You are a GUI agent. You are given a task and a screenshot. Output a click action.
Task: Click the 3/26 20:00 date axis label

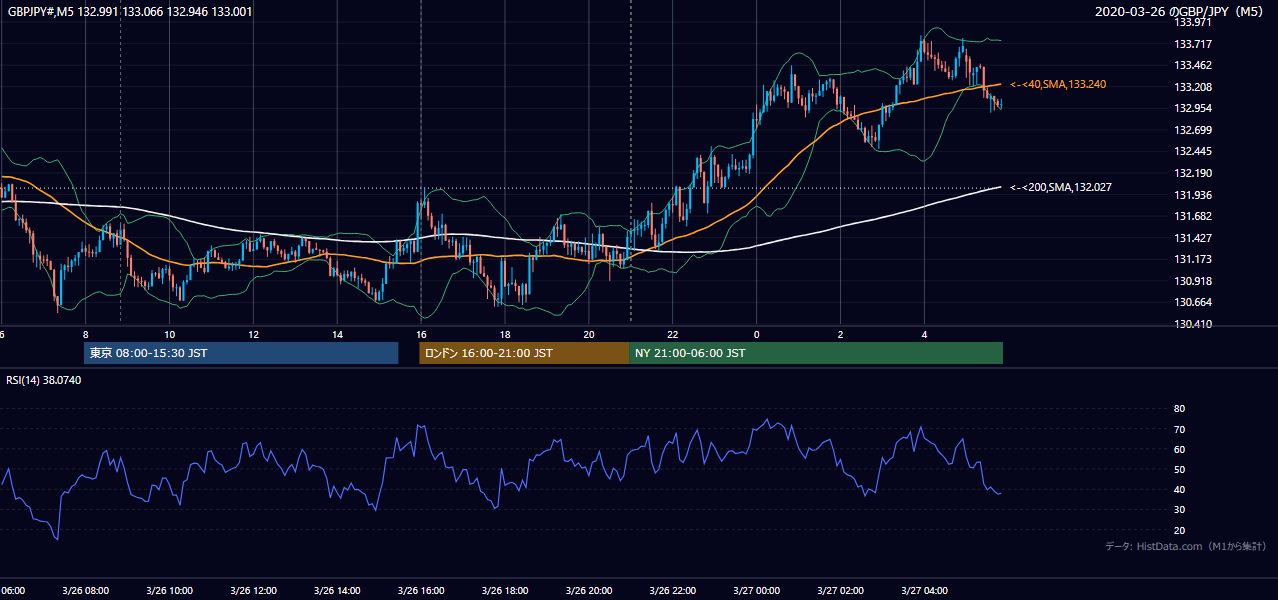(589, 591)
